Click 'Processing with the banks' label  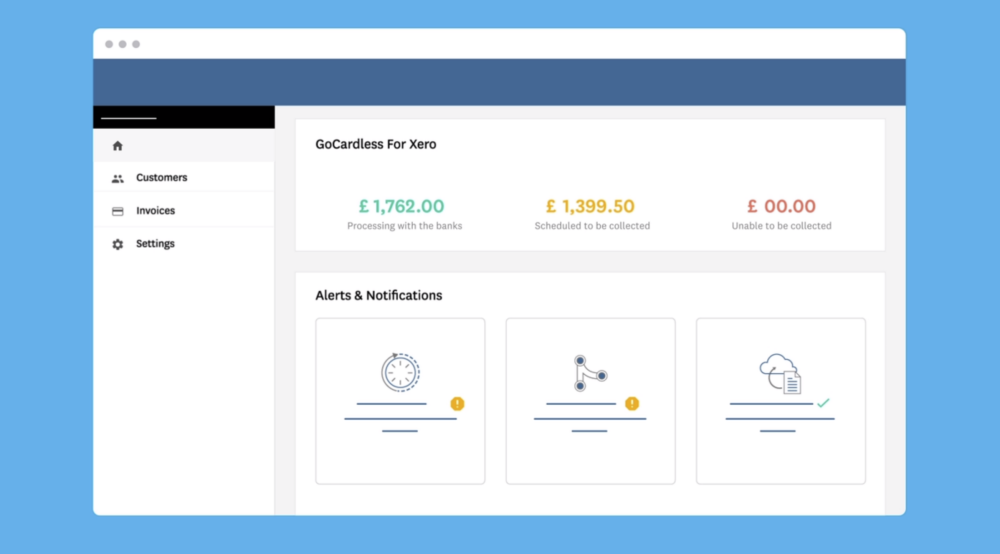point(404,226)
